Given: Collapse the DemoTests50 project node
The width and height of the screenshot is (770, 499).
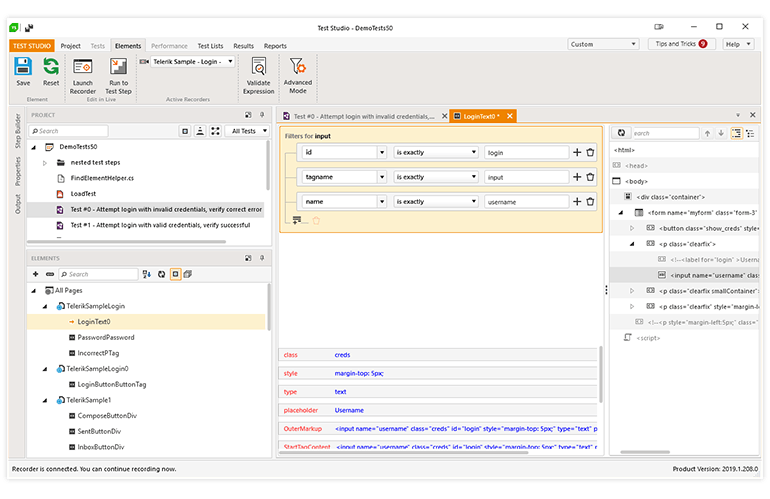Looking at the screenshot, I should pyautogui.click(x=34, y=147).
